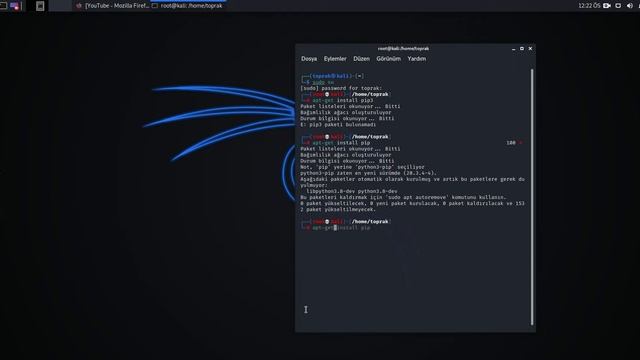
Task: Click the dark square panel launcher icon
Action: (40, 6)
